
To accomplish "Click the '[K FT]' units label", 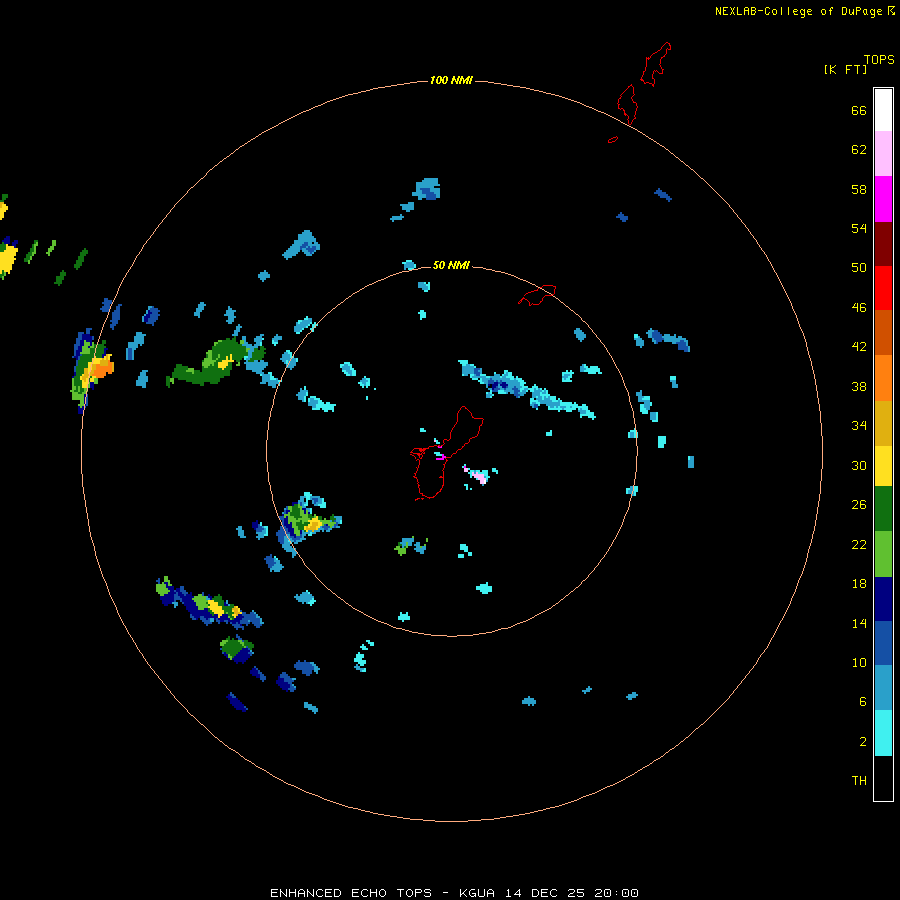I will tap(845, 70).
